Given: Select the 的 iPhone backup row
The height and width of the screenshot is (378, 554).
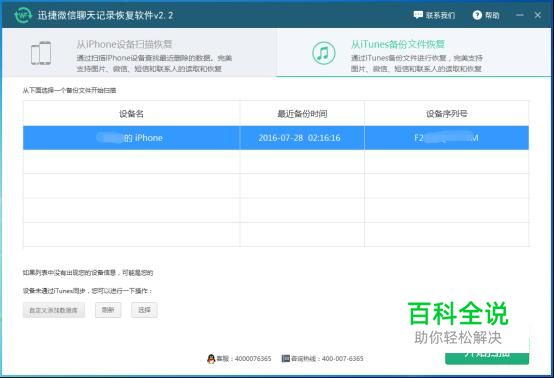Looking at the screenshot, I should tap(276, 138).
